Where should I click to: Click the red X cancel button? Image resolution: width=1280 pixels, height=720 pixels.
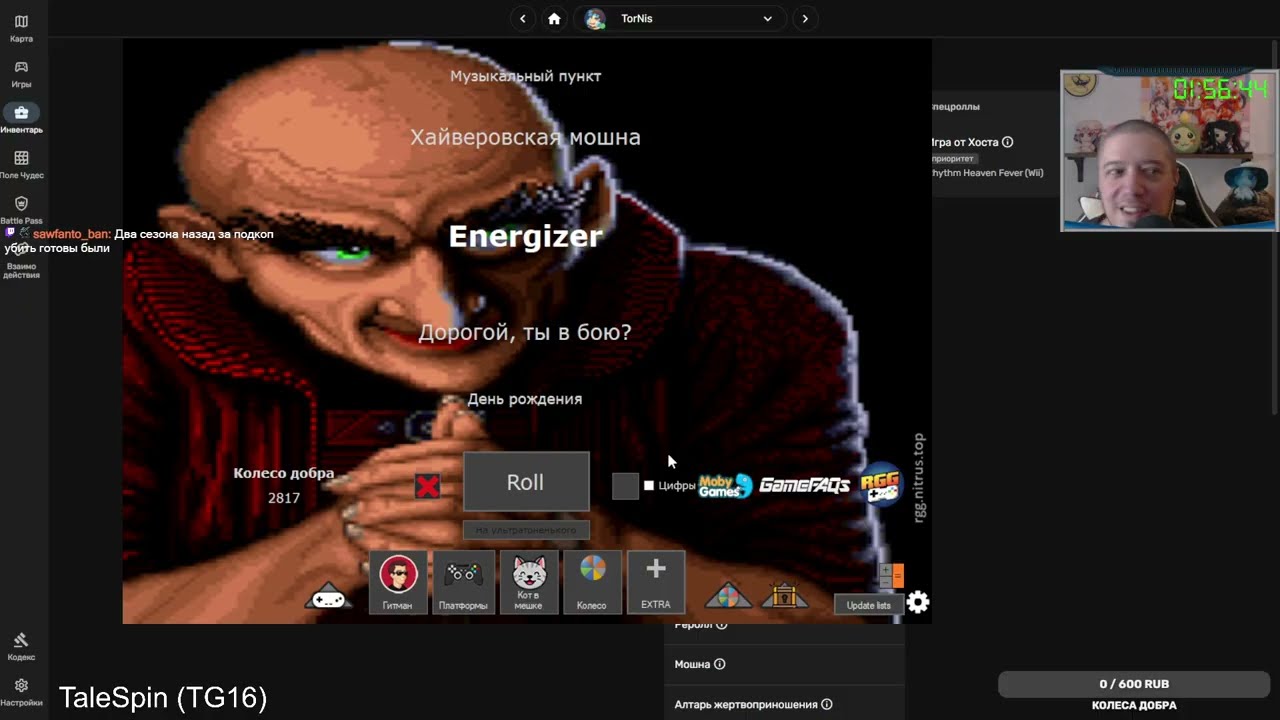pyautogui.click(x=428, y=486)
